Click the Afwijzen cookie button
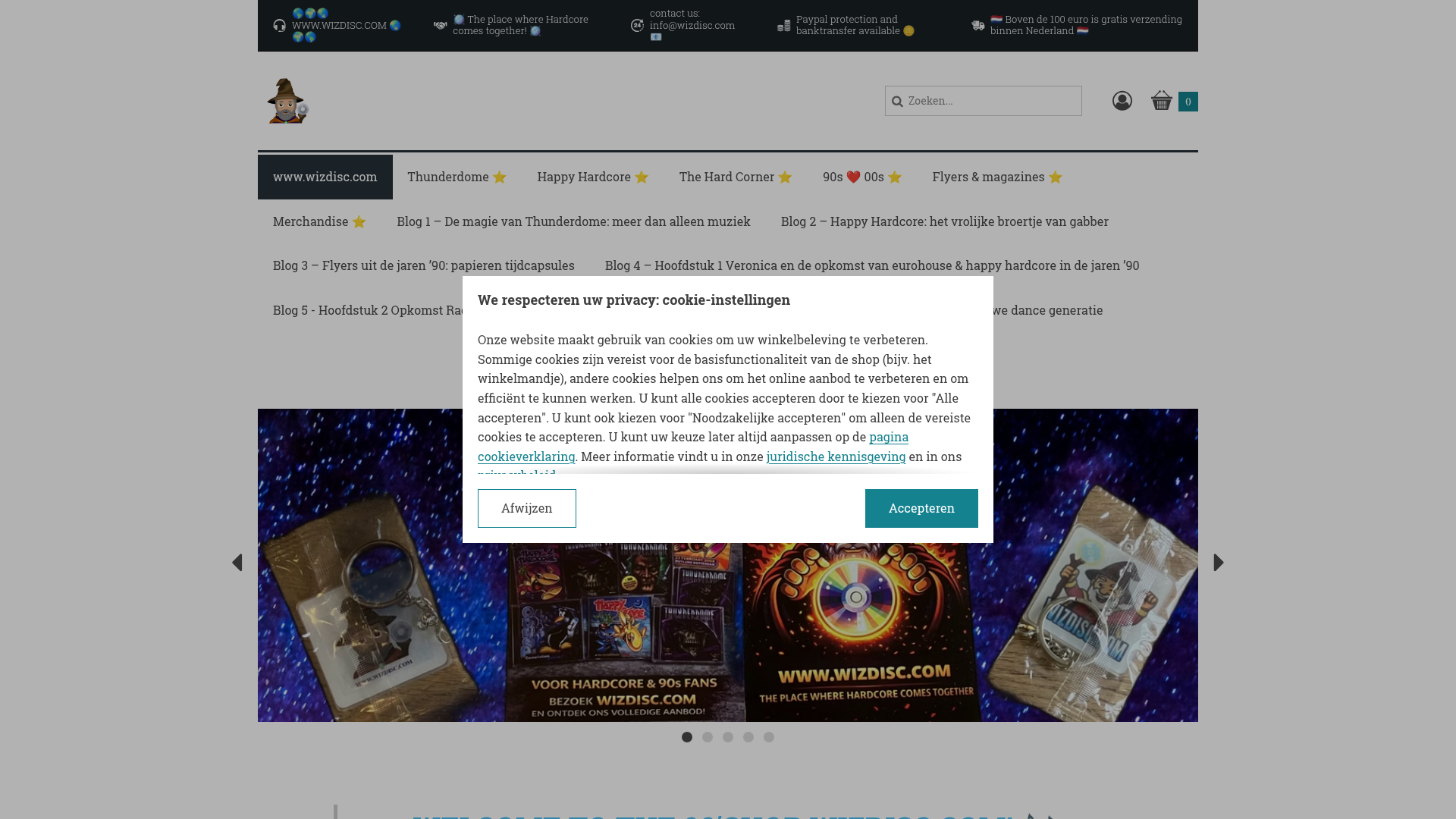1456x819 pixels. (527, 508)
